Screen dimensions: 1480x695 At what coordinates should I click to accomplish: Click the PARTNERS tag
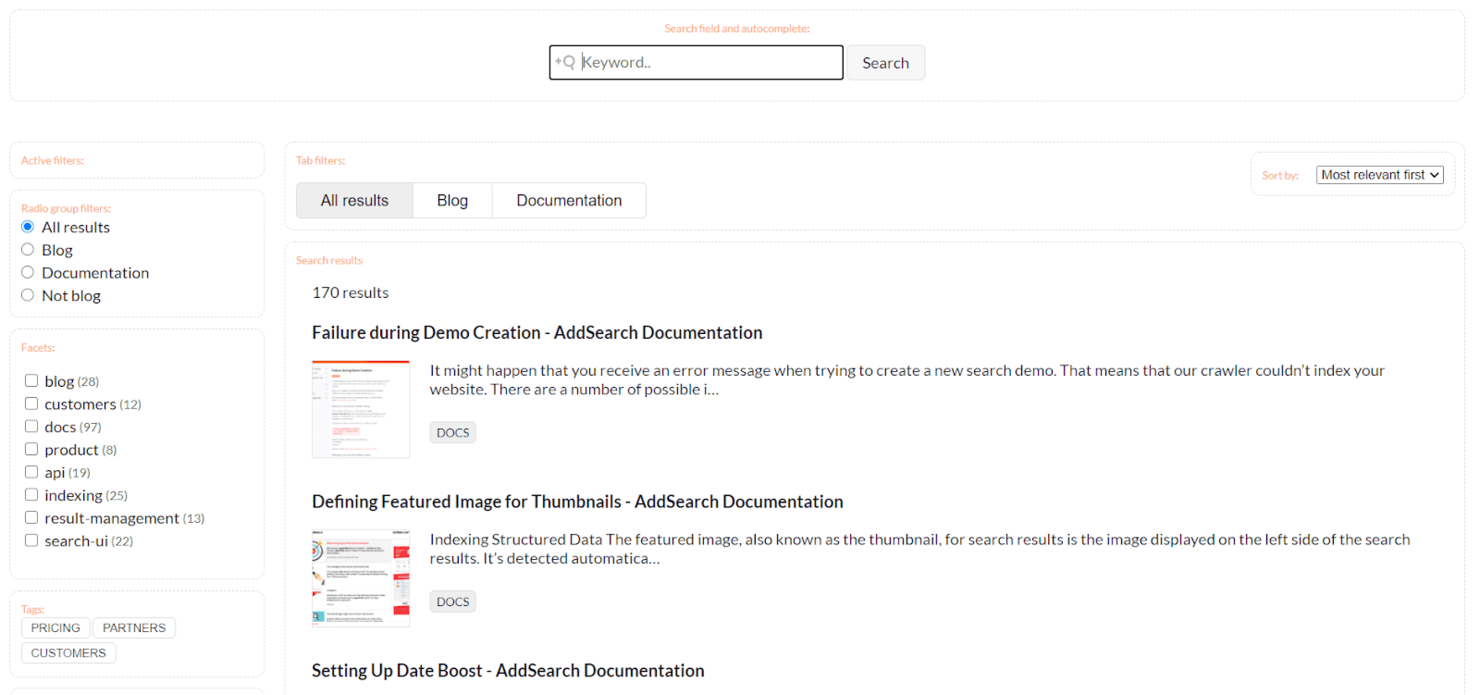[134, 628]
